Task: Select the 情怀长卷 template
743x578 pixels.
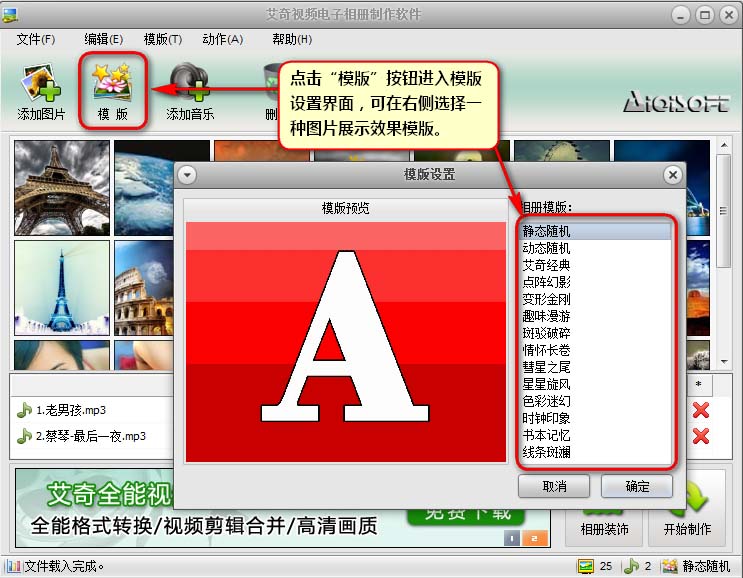Action: pyautogui.click(x=596, y=350)
